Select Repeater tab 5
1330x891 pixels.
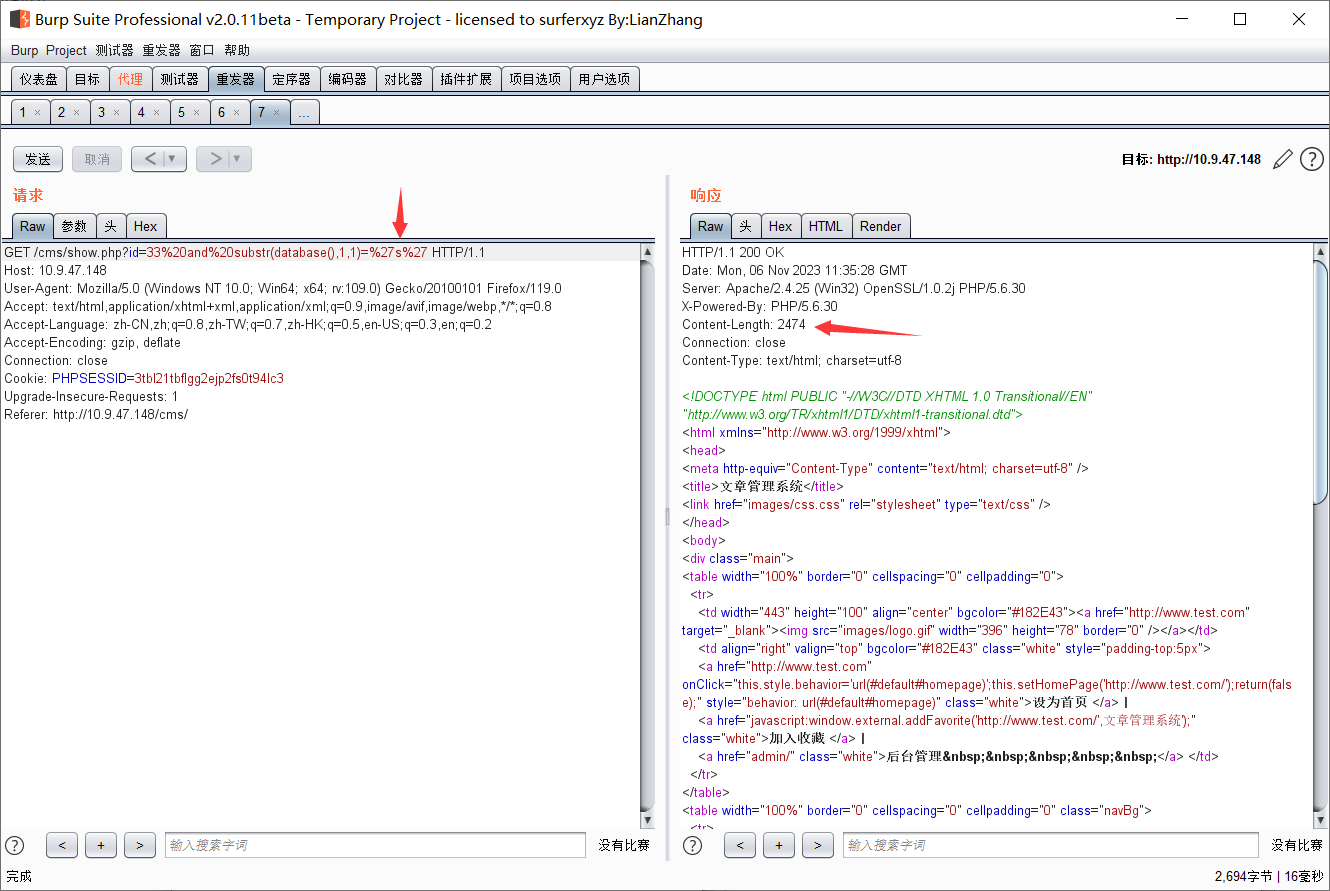[181, 112]
